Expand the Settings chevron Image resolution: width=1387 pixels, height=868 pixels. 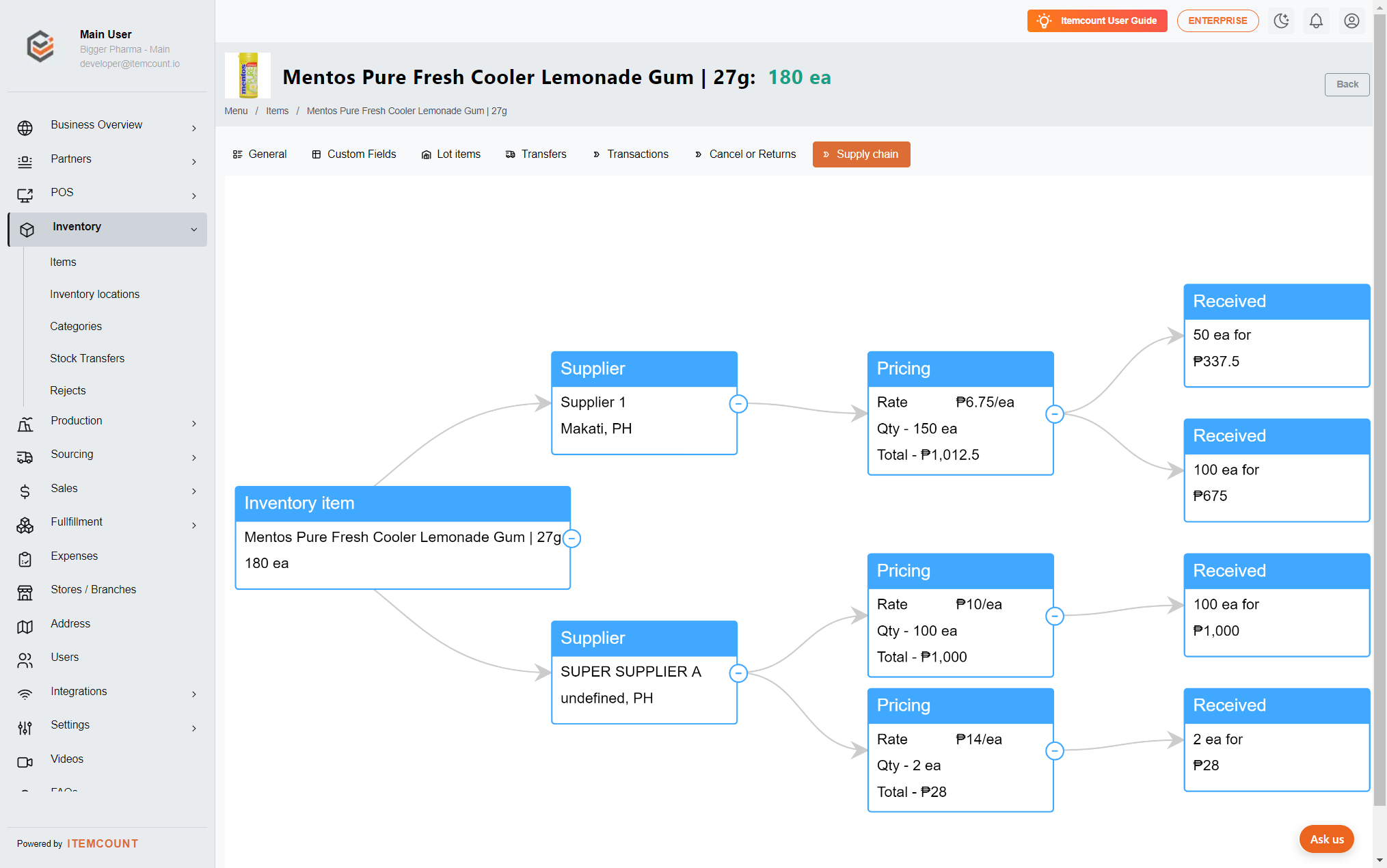(x=194, y=729)
